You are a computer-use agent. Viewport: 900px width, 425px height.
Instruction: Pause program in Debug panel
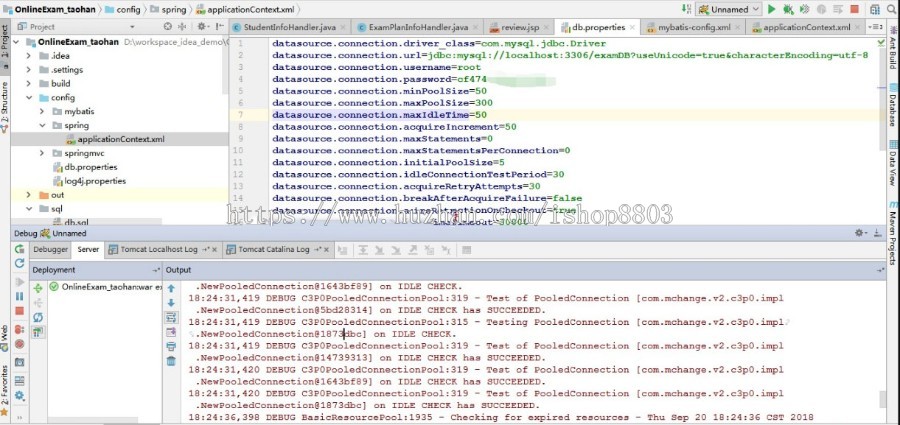20,296
